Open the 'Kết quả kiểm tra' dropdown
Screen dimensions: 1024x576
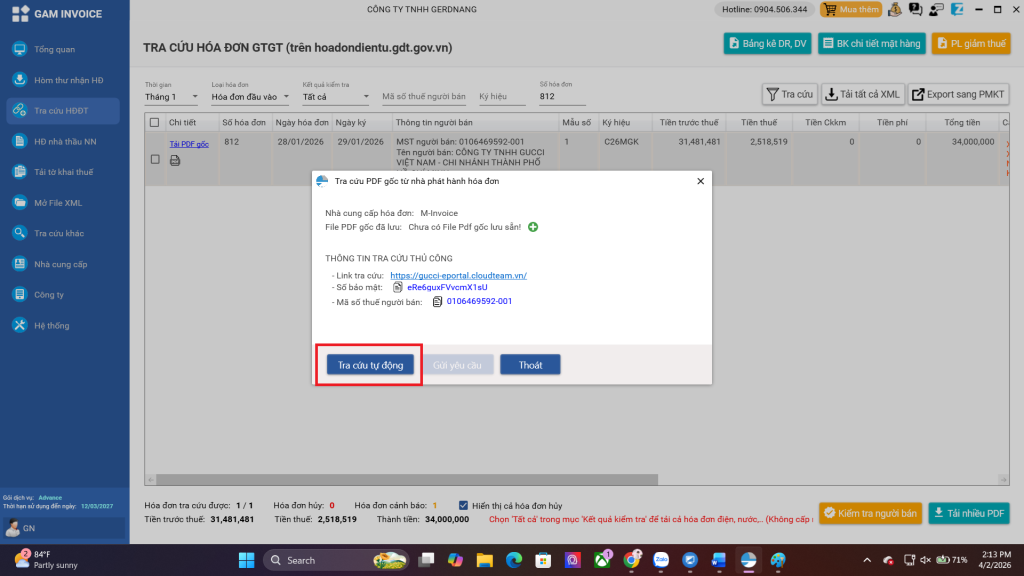coord(336,97)
